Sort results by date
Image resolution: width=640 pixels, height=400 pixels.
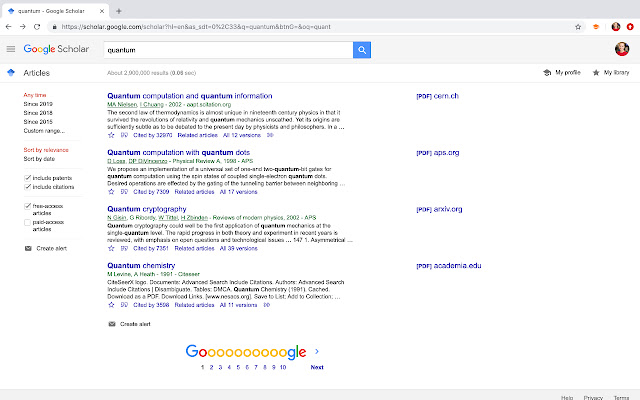coord(39,159)
